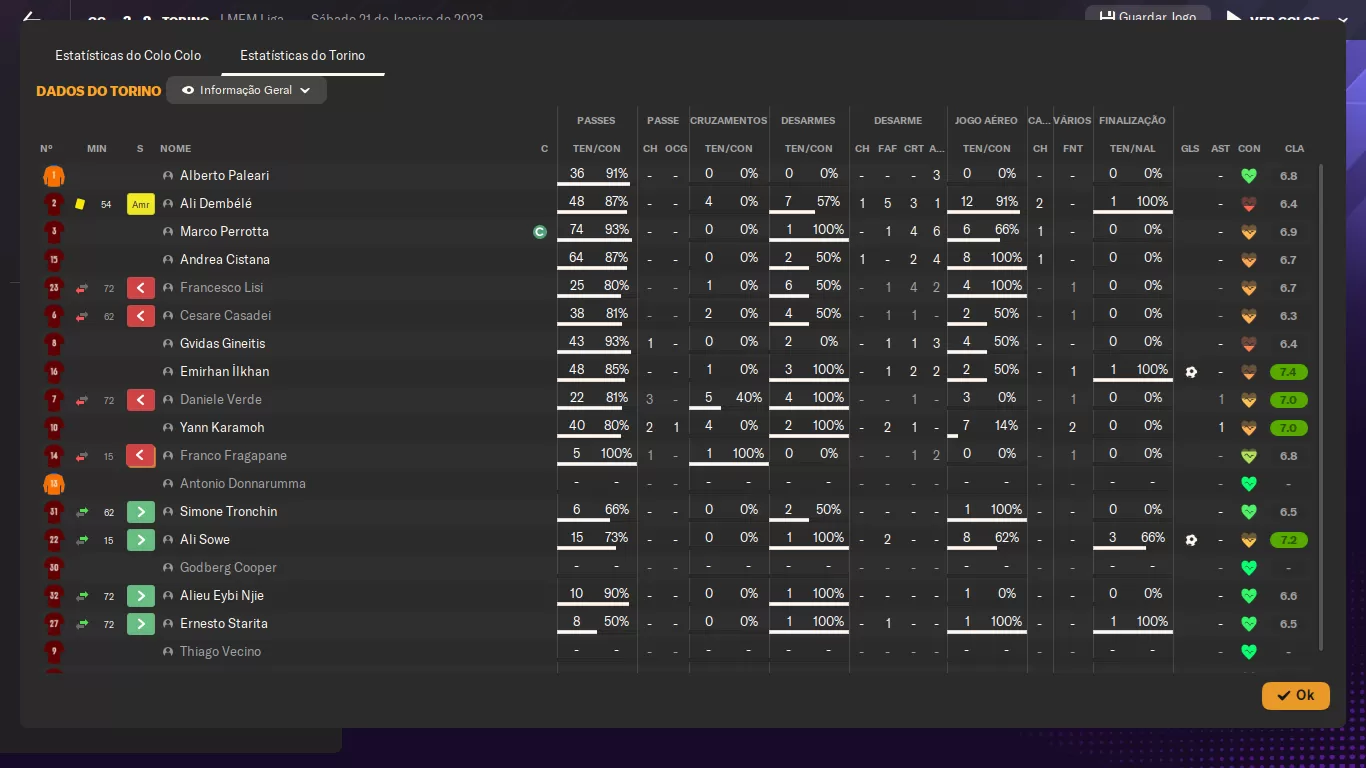Click the Ok button
This screenshot has height=768, width=1366.
1296,695
